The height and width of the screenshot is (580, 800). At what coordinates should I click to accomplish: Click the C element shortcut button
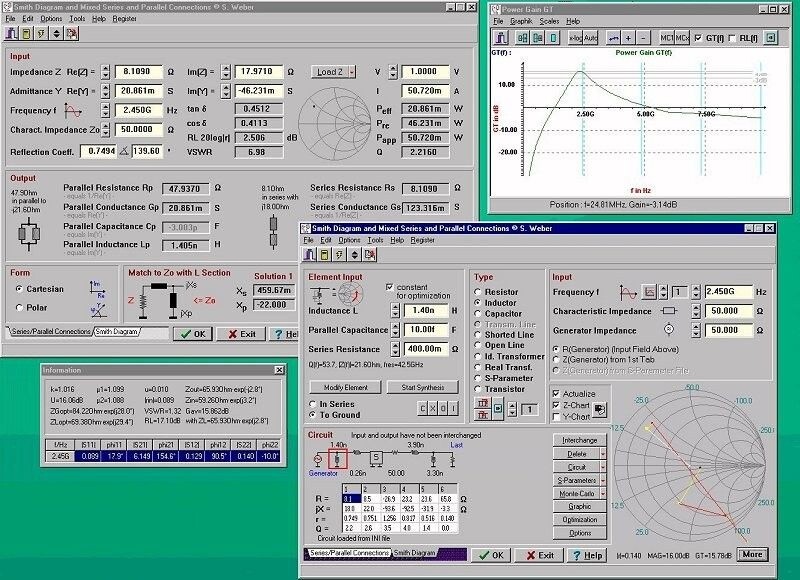coord(422,408)
